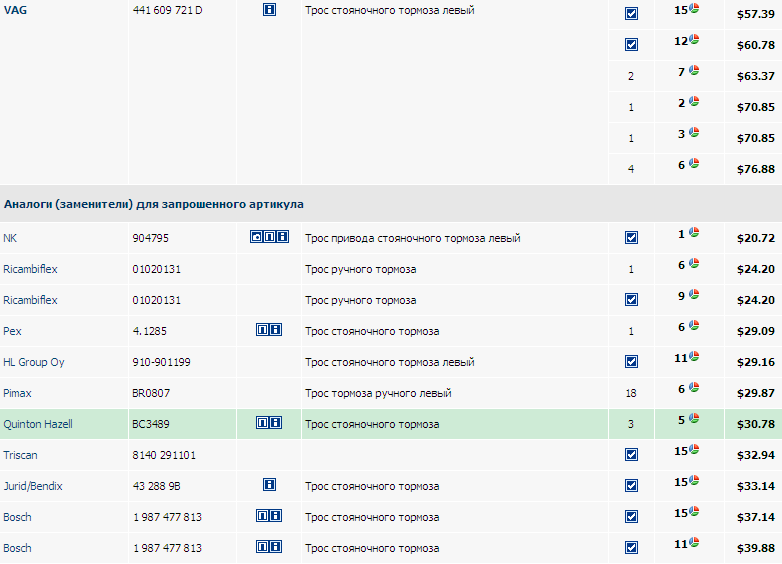Click checkmark box in VAG $57.39 row

point(631,13)
